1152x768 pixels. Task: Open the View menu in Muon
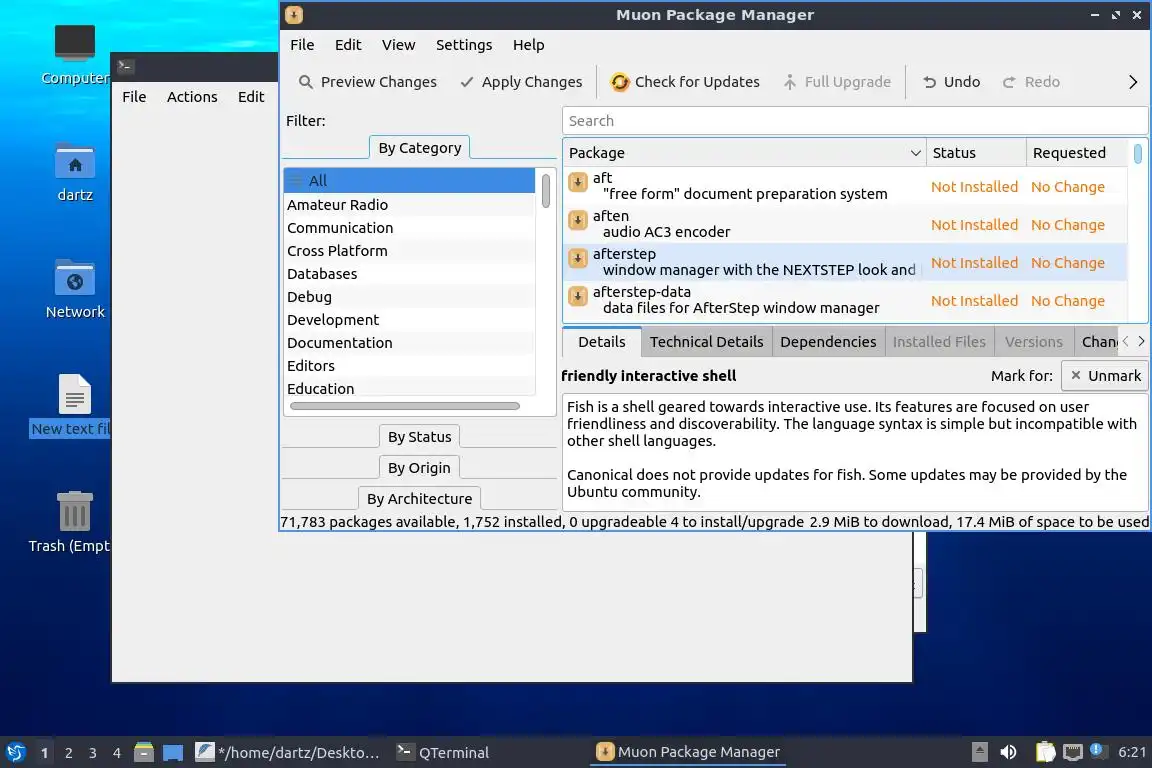point(398,45)
